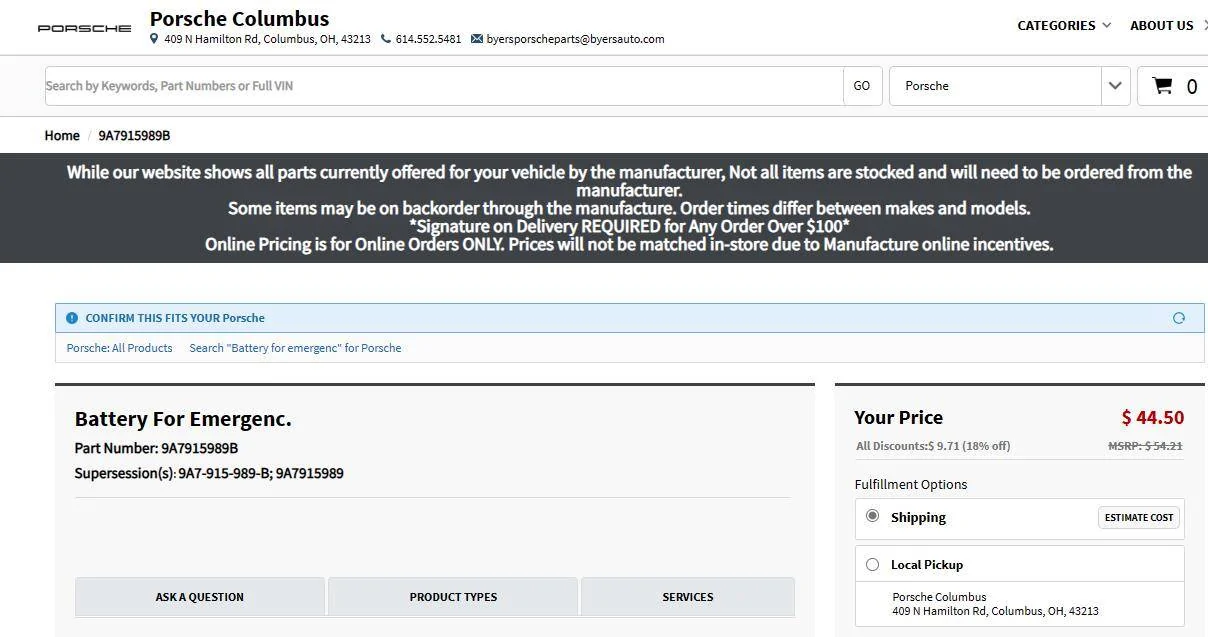The height and width of the screenshot is (637, 1208).
Task: Select the Local Pickup option
Action: click(x=873, y=564)
